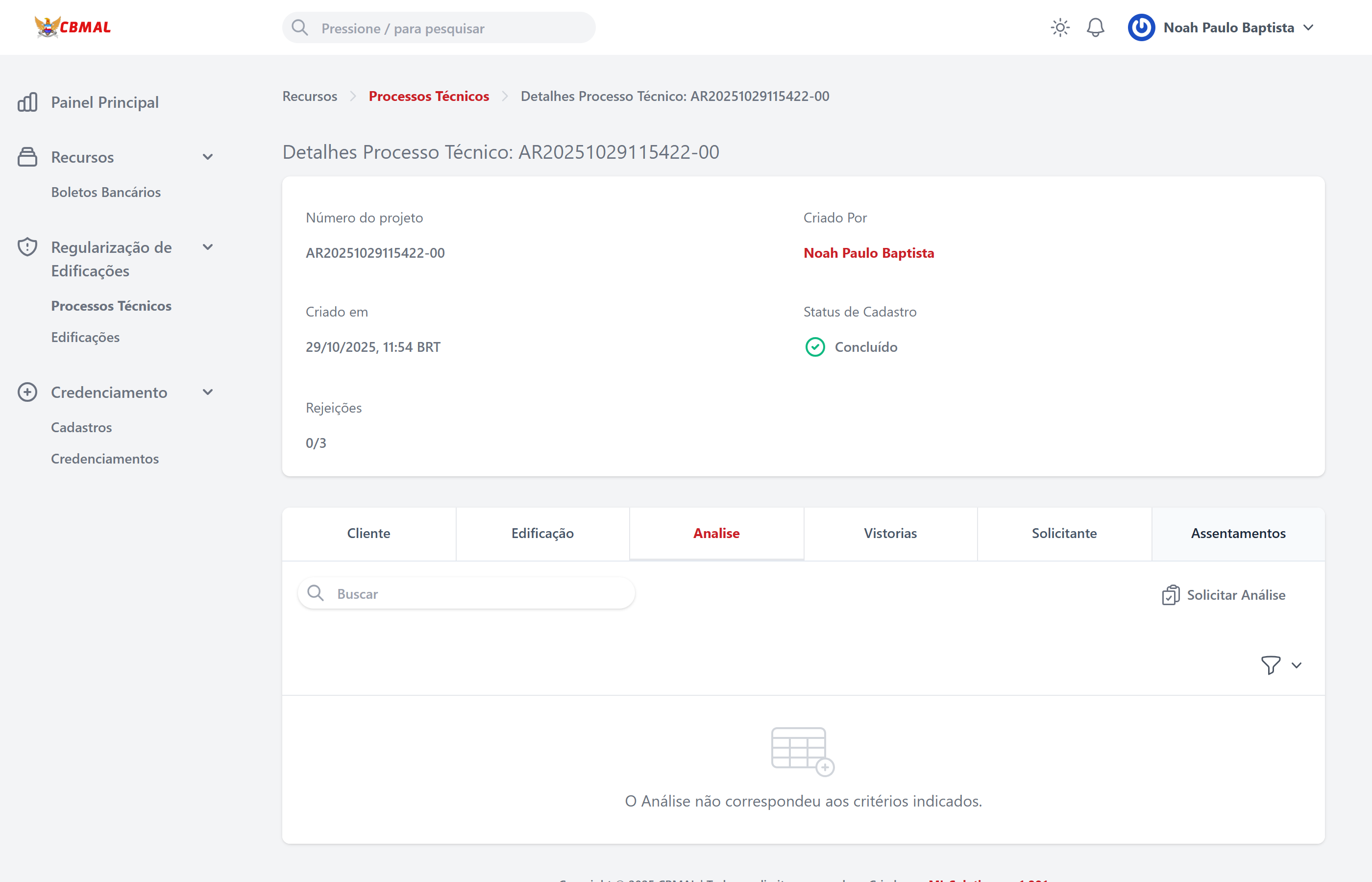Open Boletos Bancários in the sidebar
This screenshot has width=1372, height=882.
click(106, 193)
